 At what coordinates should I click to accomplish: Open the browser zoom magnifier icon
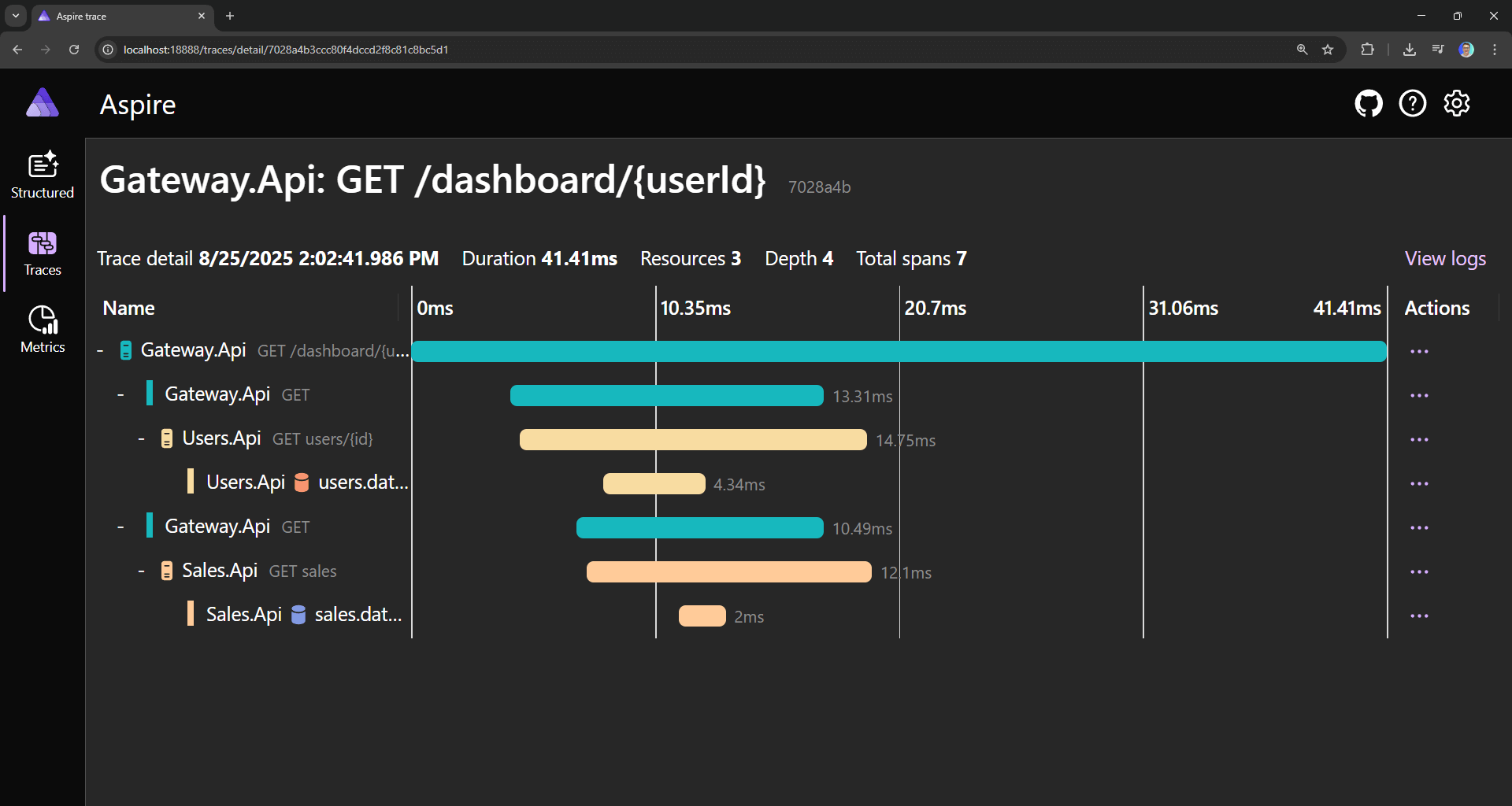[1302, 50]
